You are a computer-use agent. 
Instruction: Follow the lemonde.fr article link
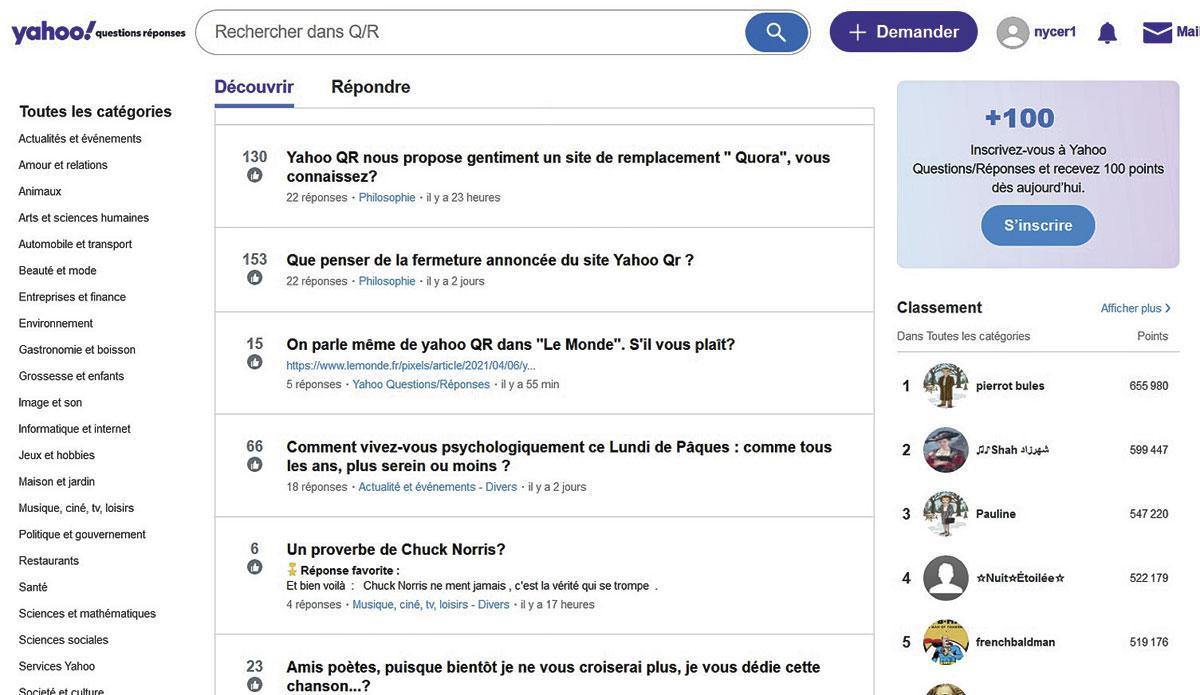tap(411, 366)
